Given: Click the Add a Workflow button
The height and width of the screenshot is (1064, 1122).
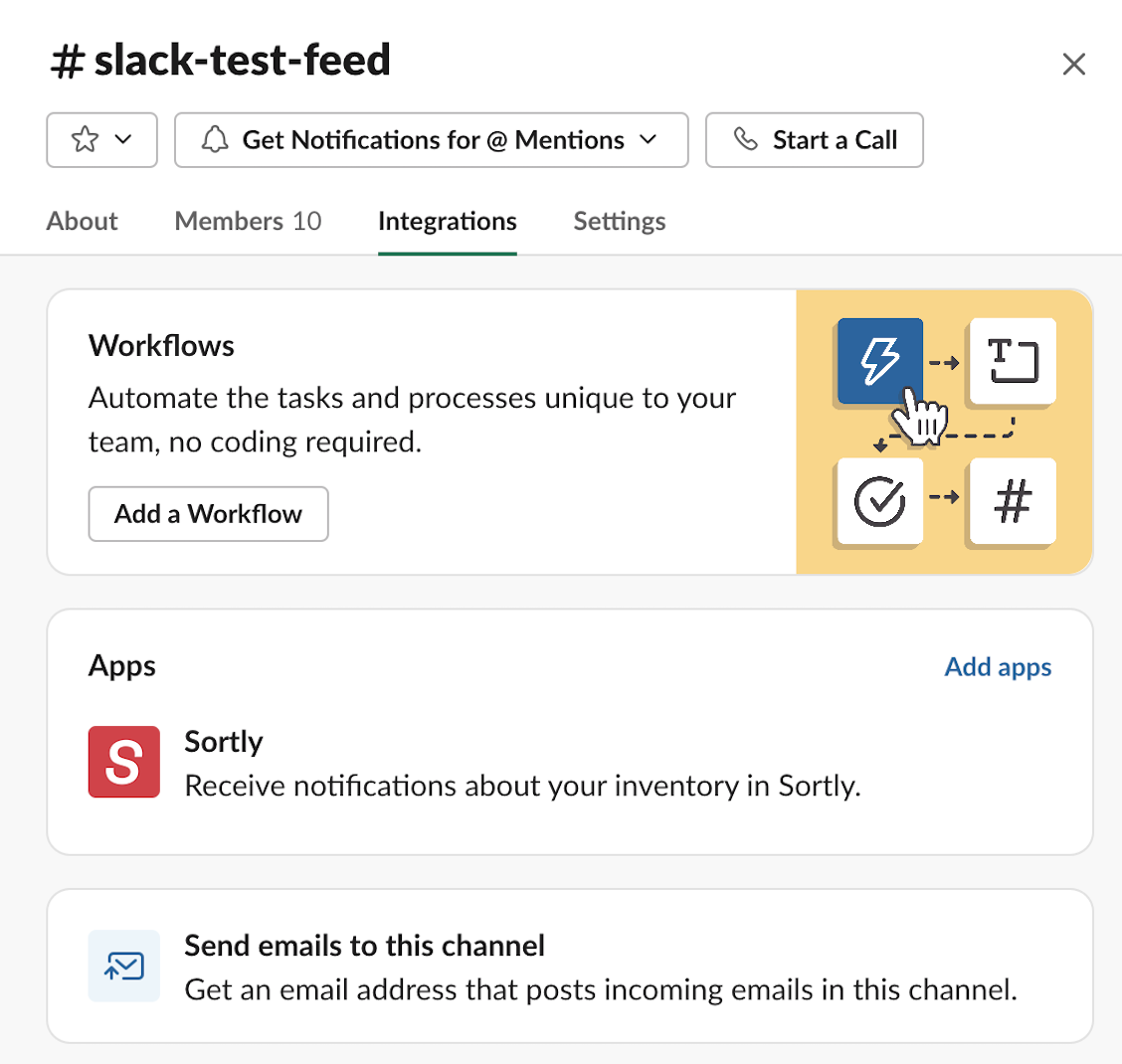Looking at the screenshot, I should pos(208,514).
